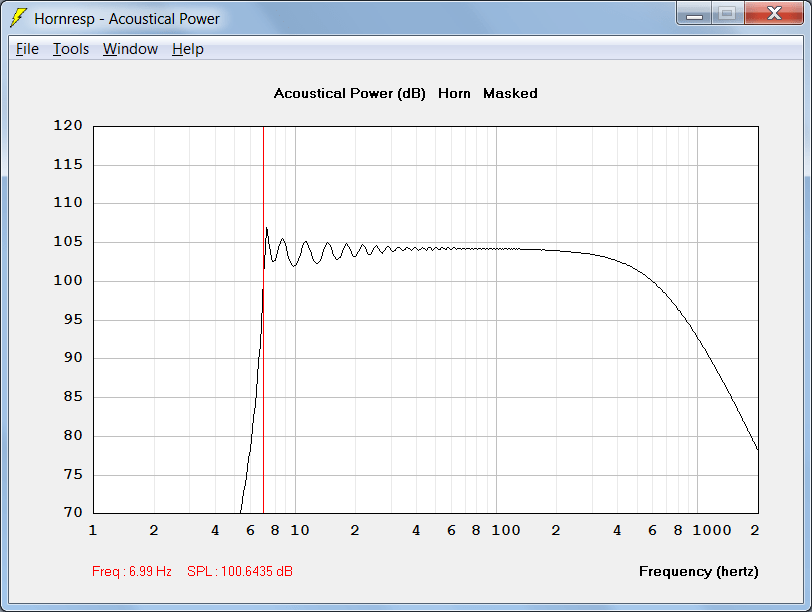Click the 100 x-axis label

pyautogui.click(x=506, y=530)
